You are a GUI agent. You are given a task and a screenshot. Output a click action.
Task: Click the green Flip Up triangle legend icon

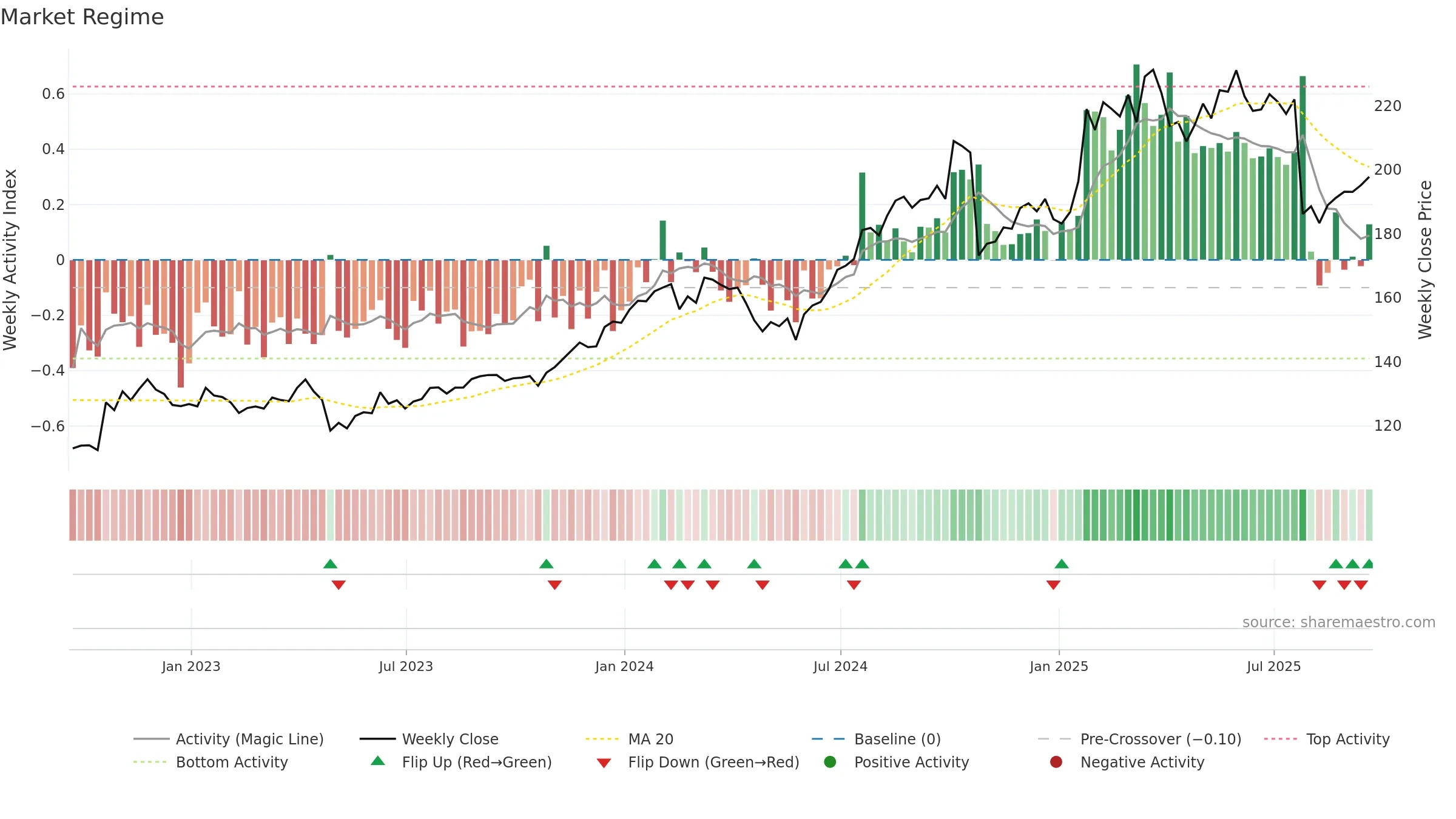tap(378, 761)
